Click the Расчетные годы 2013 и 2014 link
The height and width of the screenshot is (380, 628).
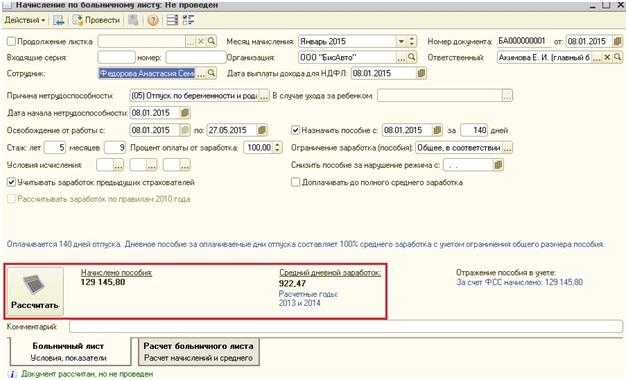(308, 299)
